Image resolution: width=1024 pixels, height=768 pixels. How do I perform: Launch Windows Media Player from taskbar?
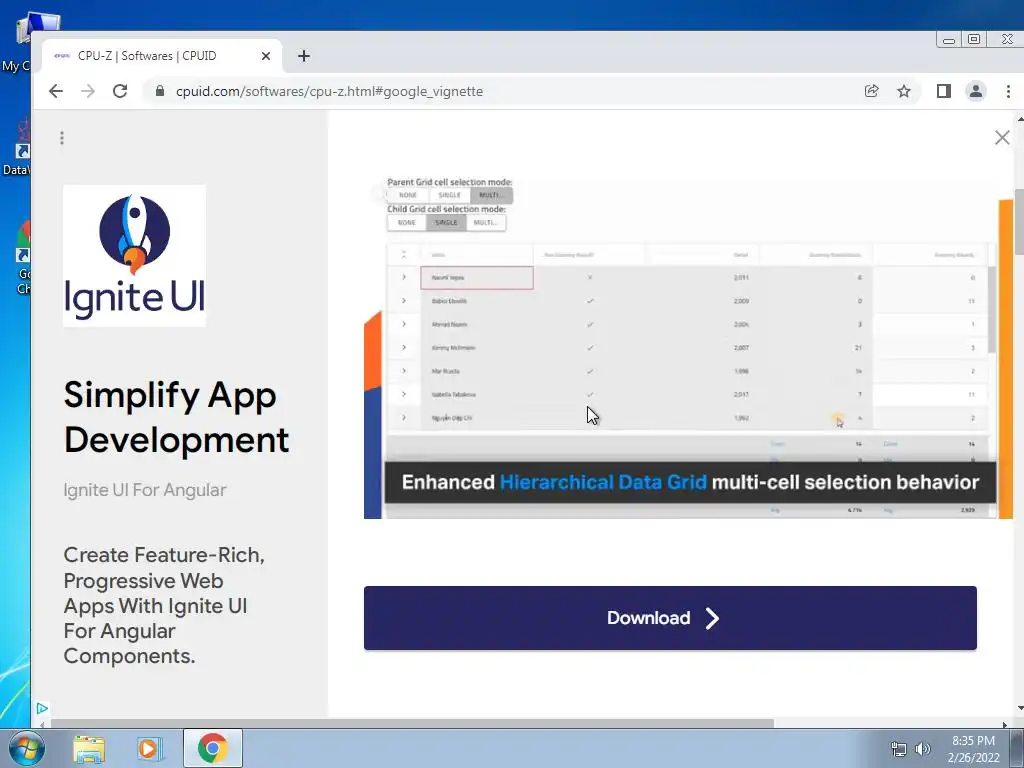point(148,748)
